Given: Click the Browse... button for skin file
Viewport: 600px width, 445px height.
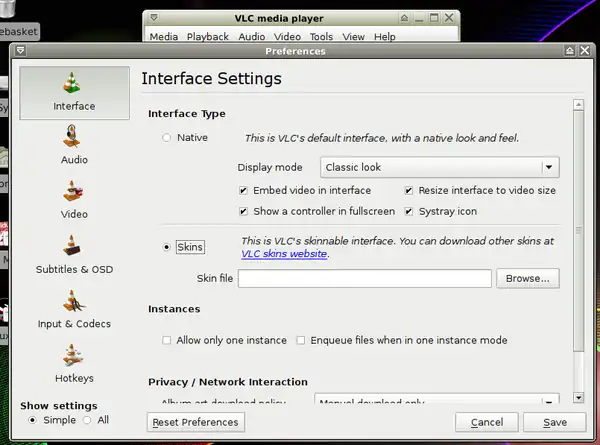Looking at the screenshot, I should coord(527,278).
